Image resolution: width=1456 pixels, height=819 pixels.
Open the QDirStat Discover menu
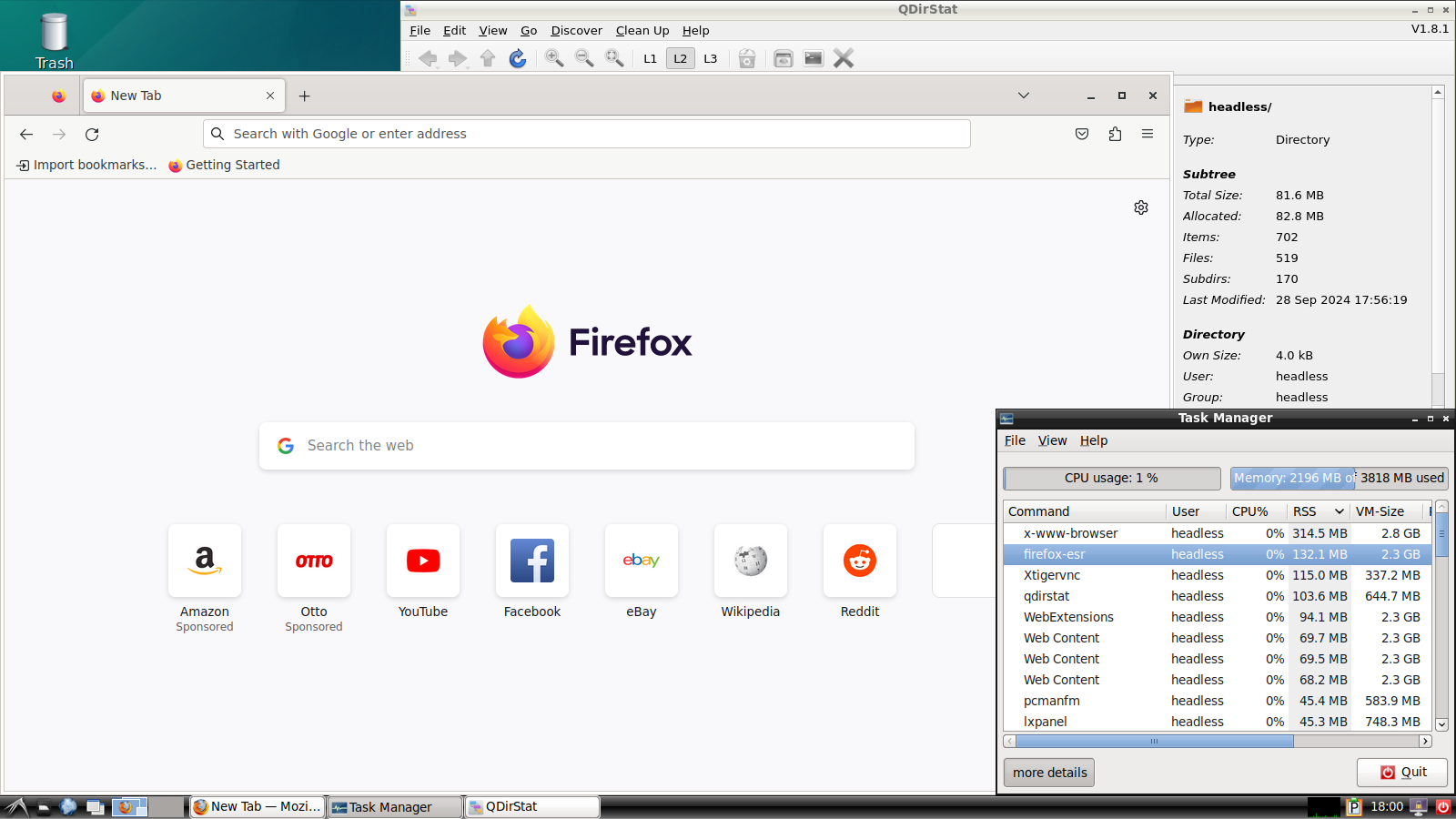pos(576,30)
